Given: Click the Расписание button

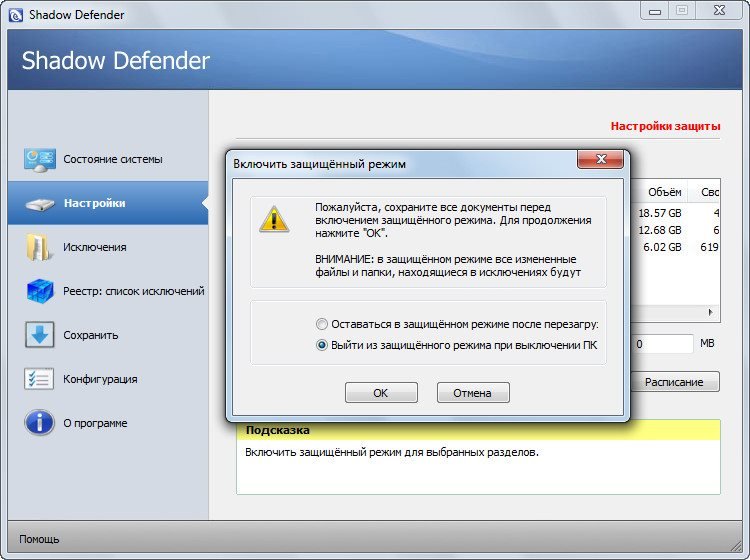Looking at the screenshot, I should (674, 382).
